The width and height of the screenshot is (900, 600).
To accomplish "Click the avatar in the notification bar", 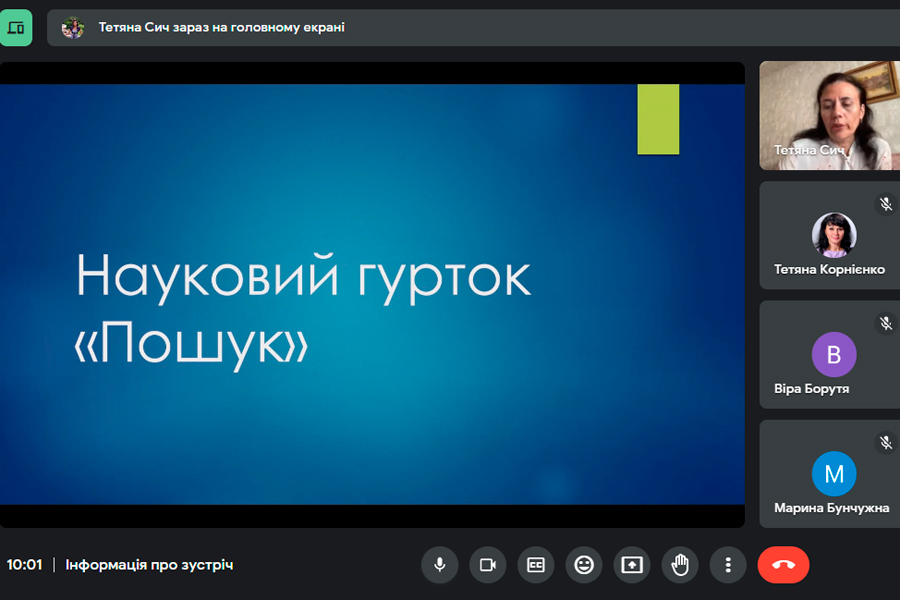I will (73, 28).
